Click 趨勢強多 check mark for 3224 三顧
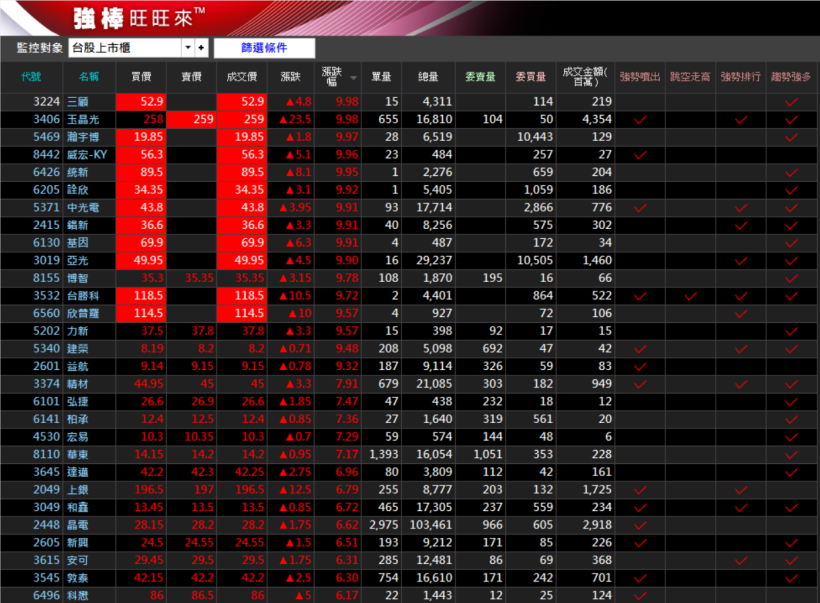This screenshot has height=603, width=820. [x=792, y=102]
